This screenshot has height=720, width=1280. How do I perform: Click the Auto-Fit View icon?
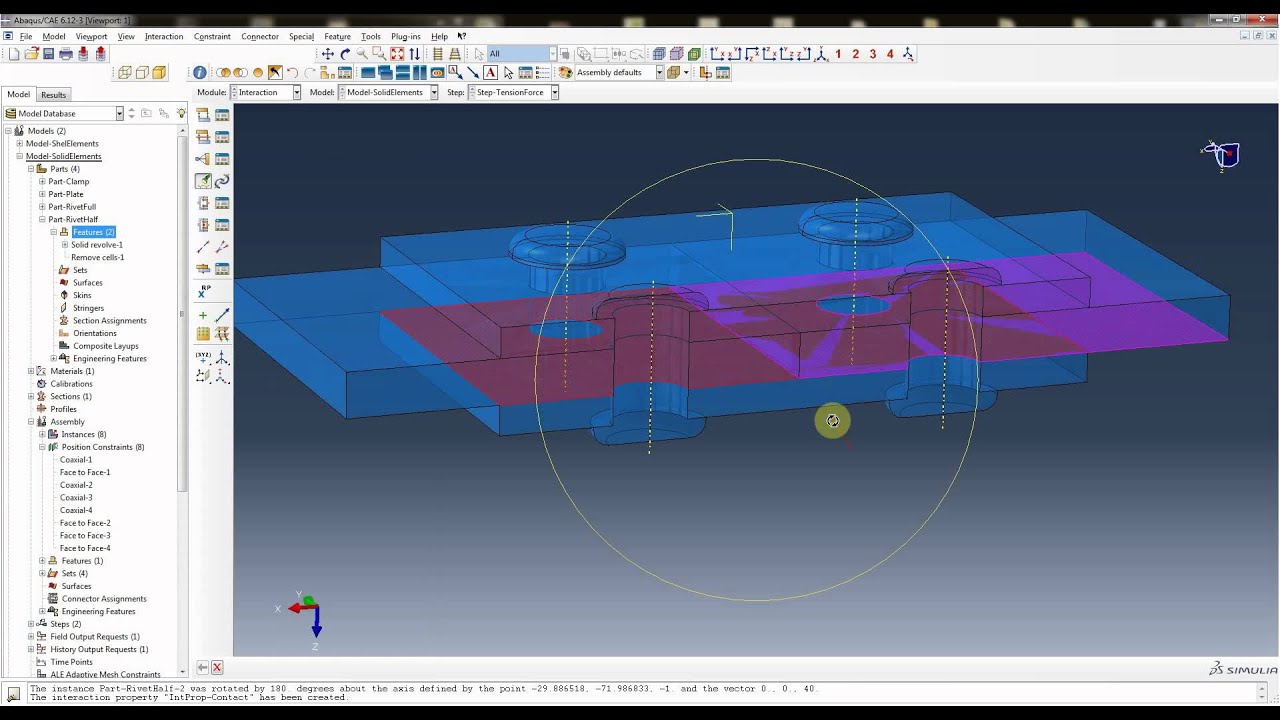coord(397,54)
